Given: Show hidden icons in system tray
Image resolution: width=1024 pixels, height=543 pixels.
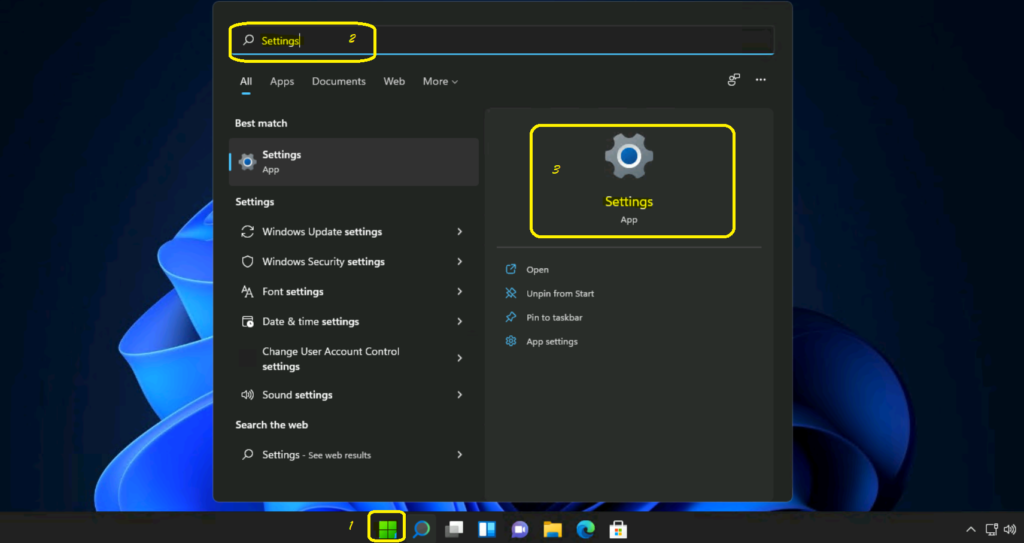Looking at the screenshot, I should click(970, 529).
